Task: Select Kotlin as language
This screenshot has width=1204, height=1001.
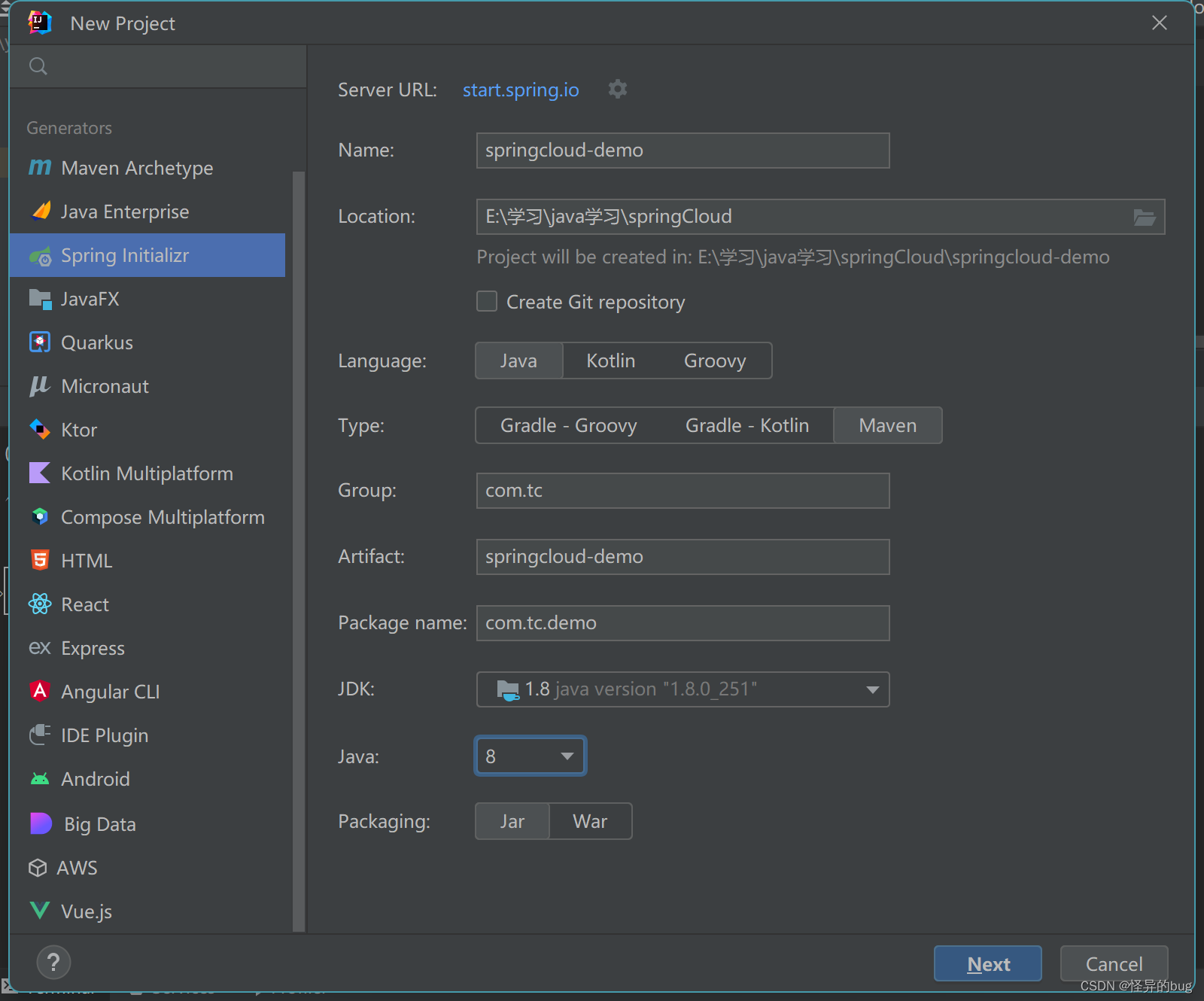Action: tap(611, 361)
